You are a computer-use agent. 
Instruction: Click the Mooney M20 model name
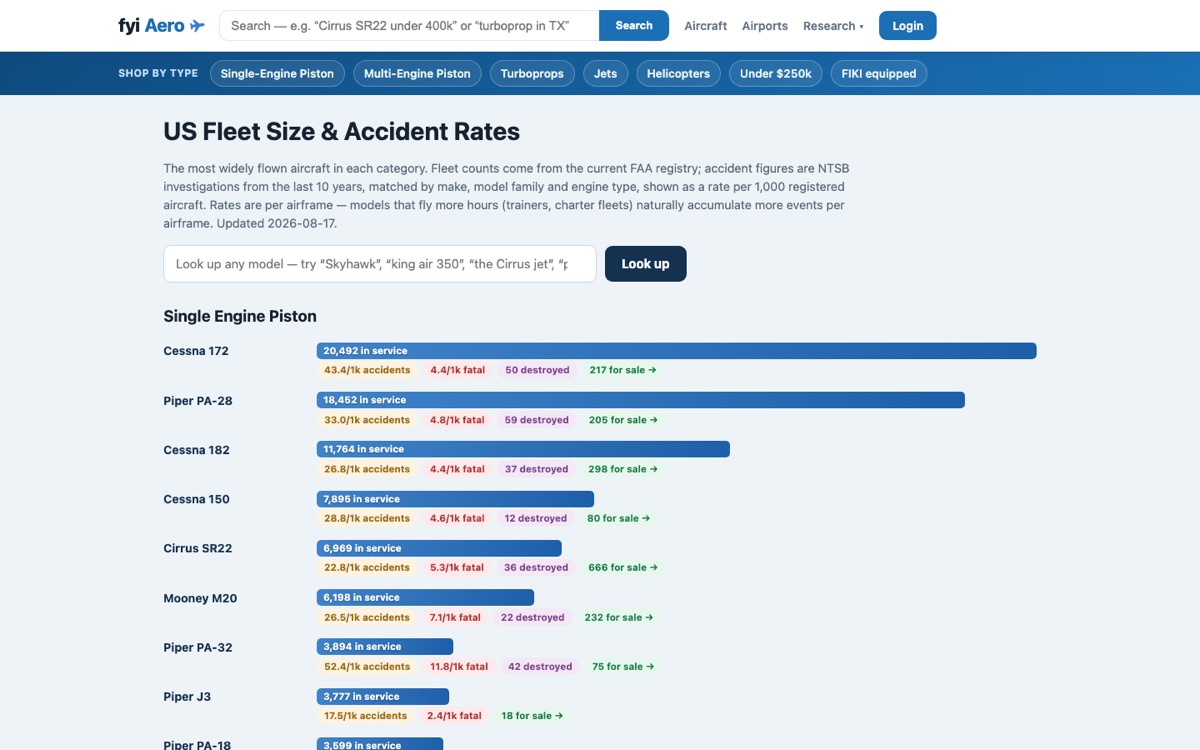(200, 598)
